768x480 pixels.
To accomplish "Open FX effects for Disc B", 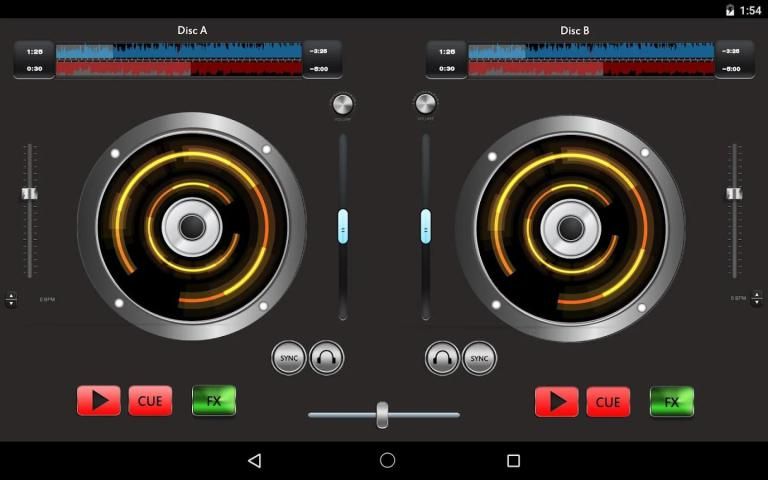I will [x=672, y=402].
